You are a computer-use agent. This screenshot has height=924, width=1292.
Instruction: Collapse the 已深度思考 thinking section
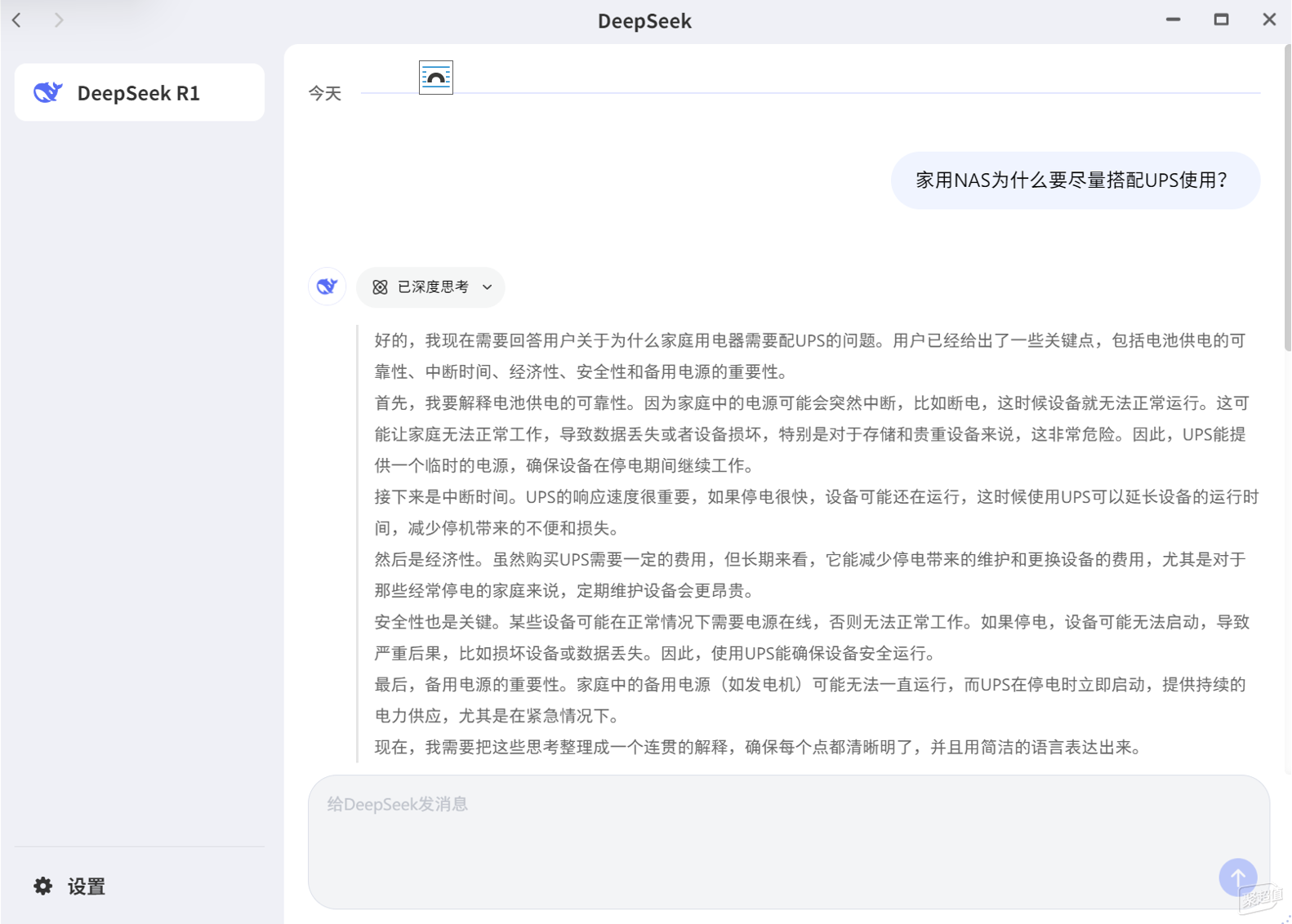tap(430, 287)
